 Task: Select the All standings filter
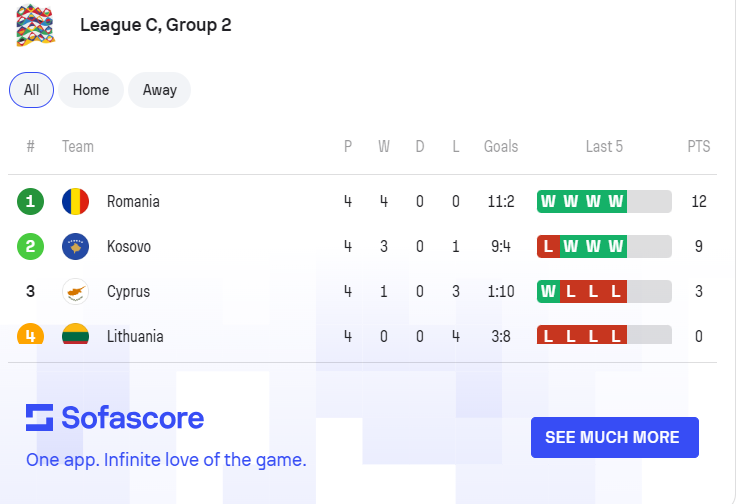pos(31,90)
